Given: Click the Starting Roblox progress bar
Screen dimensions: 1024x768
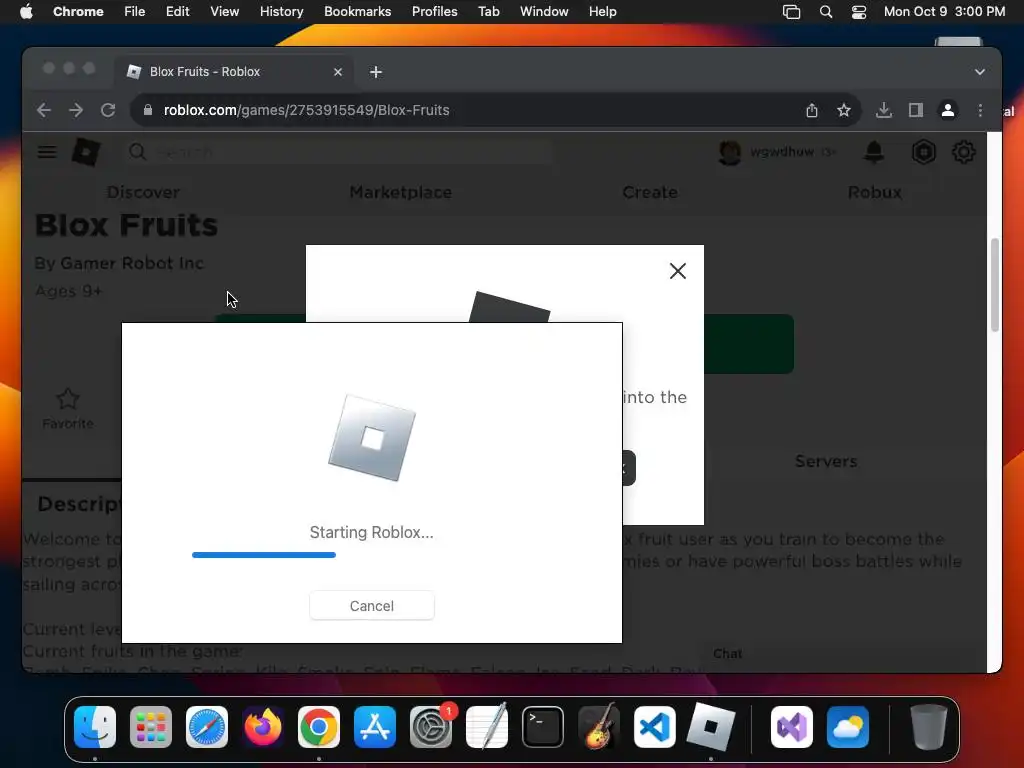Looking at the screenshot, I should point(264,554).
